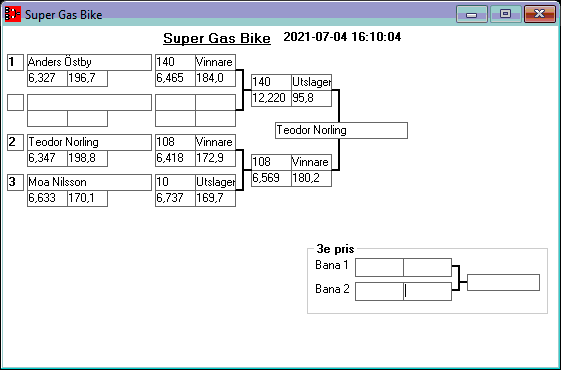Select the 198,8 speed cell
The width and height of the screenshot is (561, 370).
[x=87, y=159]
